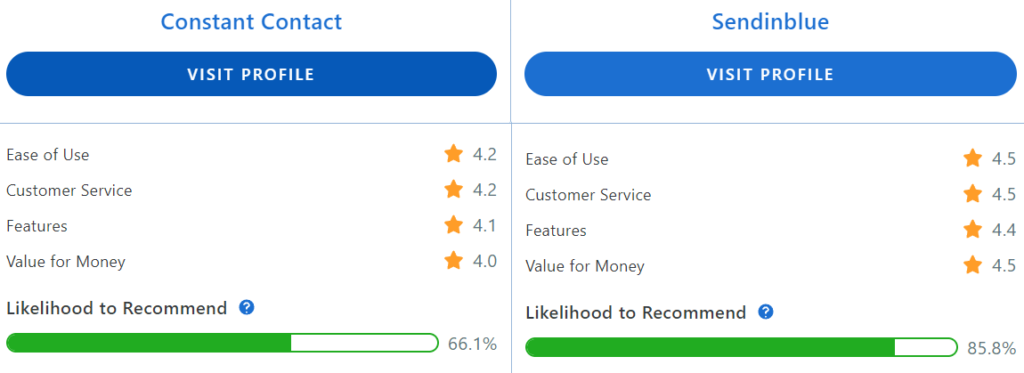Open the Constant Contact Visit Profile button
This screenshot has height=373, width=1024.
click(251, 74)
